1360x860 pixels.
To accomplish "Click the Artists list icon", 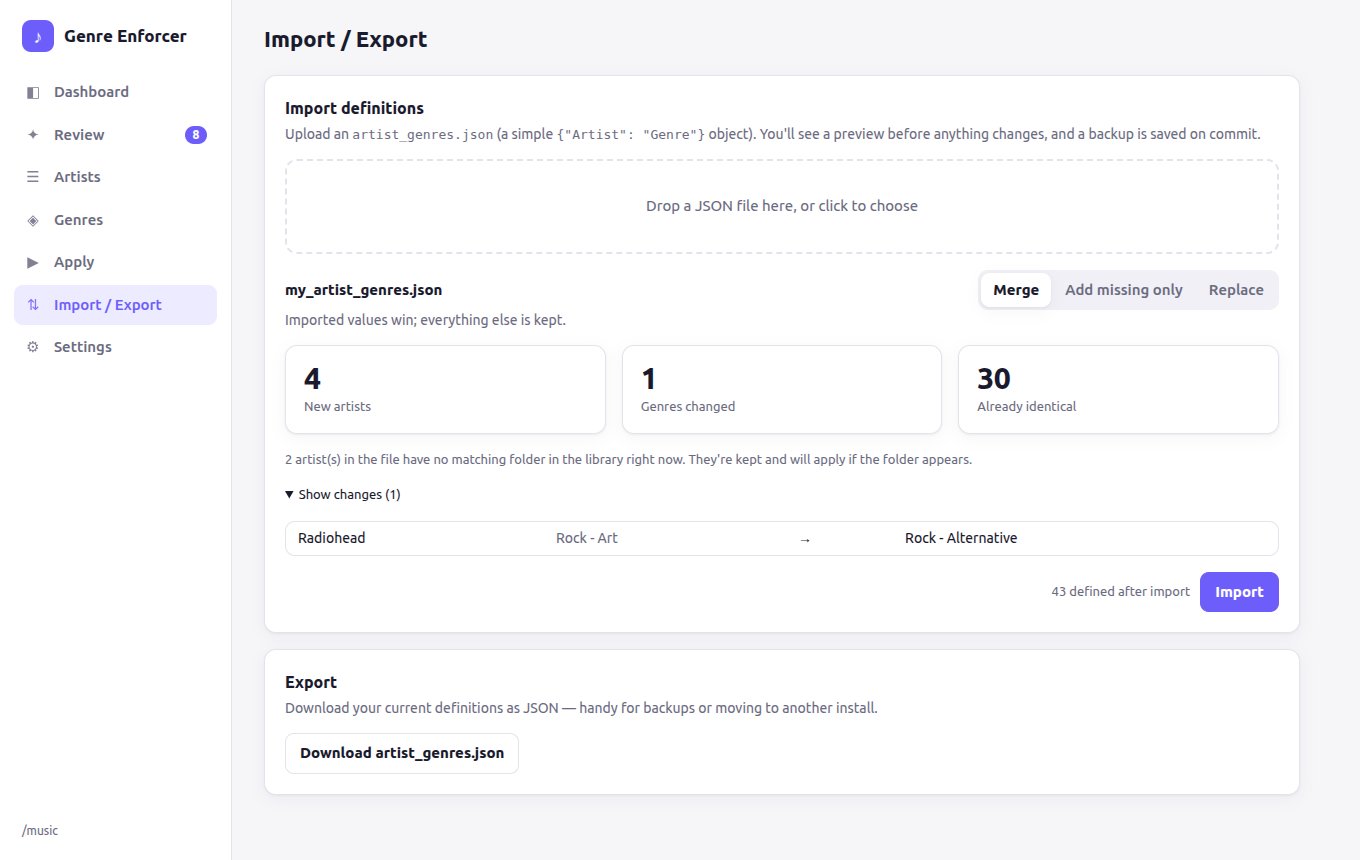I will tap(33, 177).
